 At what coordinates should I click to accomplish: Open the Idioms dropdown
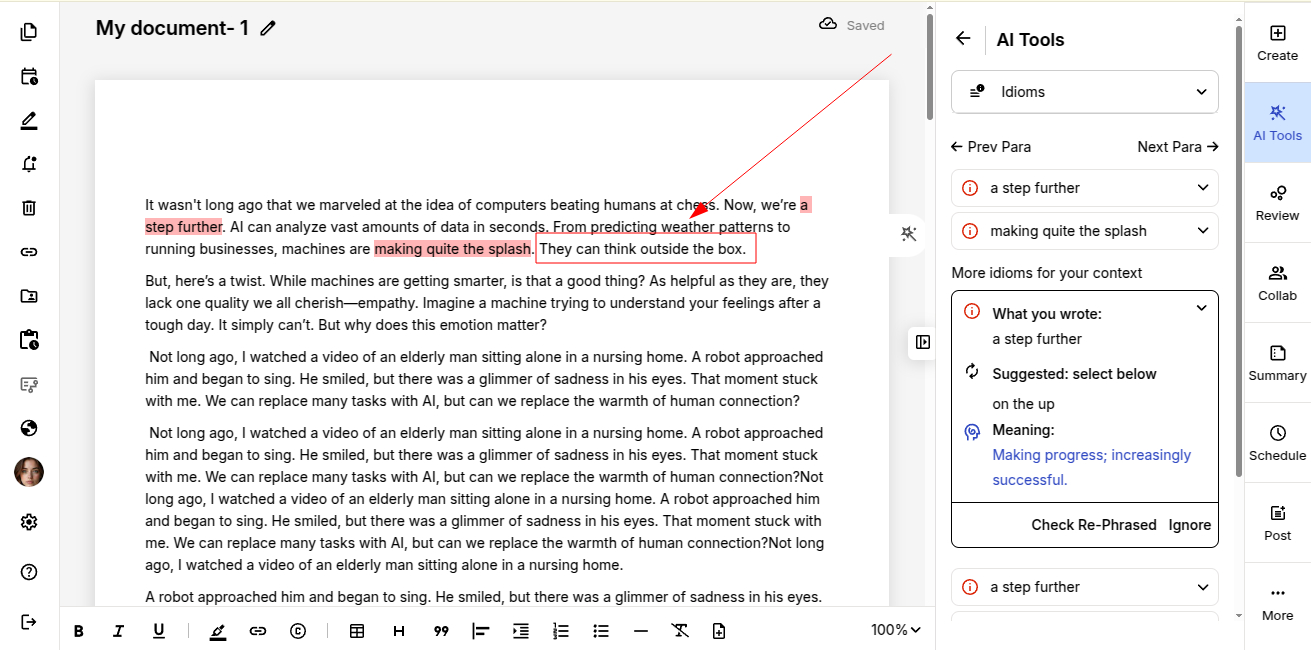1085,92
